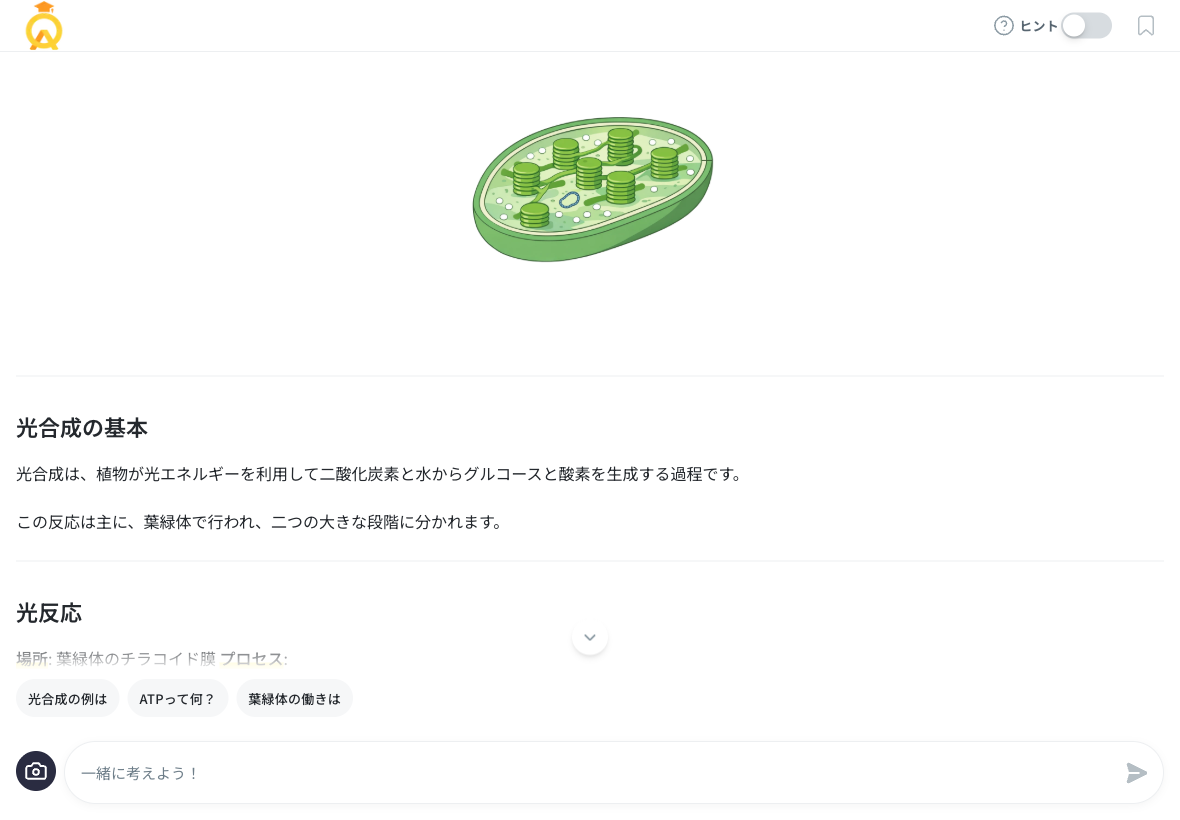The height and width of the screenshot is (820, 1180).
Task: Select the 光合成の例は suggestion chip
Action: click(67, 698)
